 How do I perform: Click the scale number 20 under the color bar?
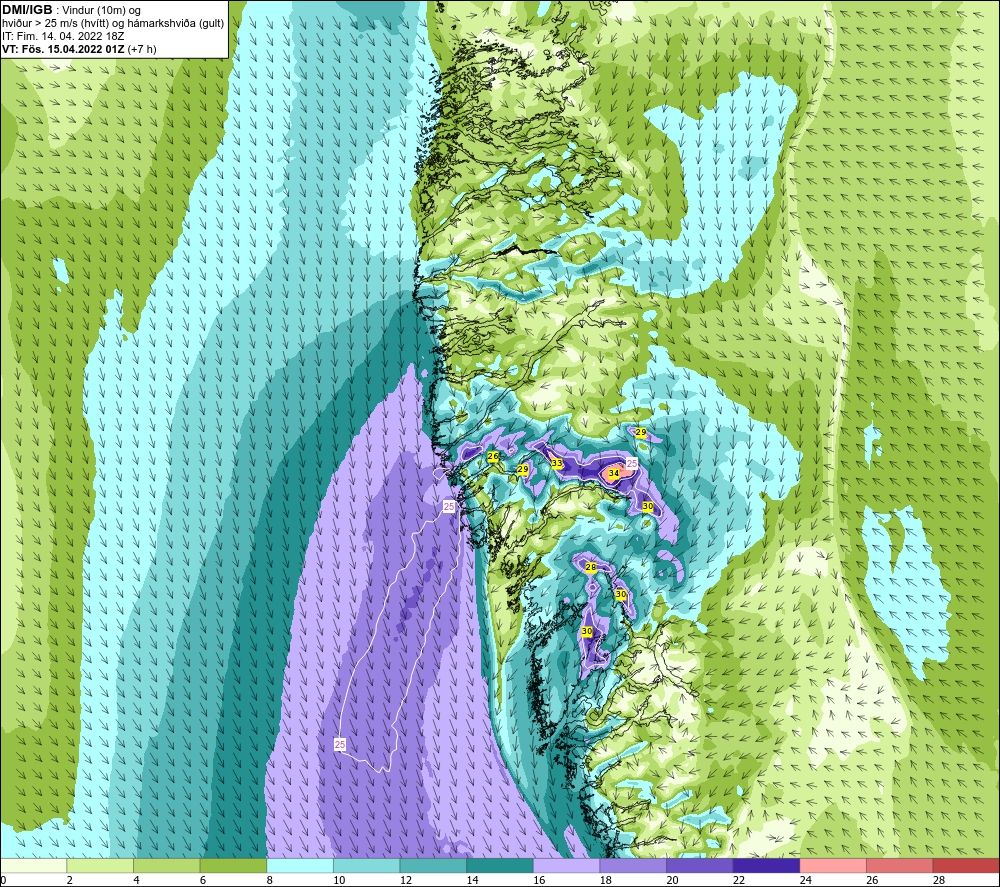tap(673, 880)
